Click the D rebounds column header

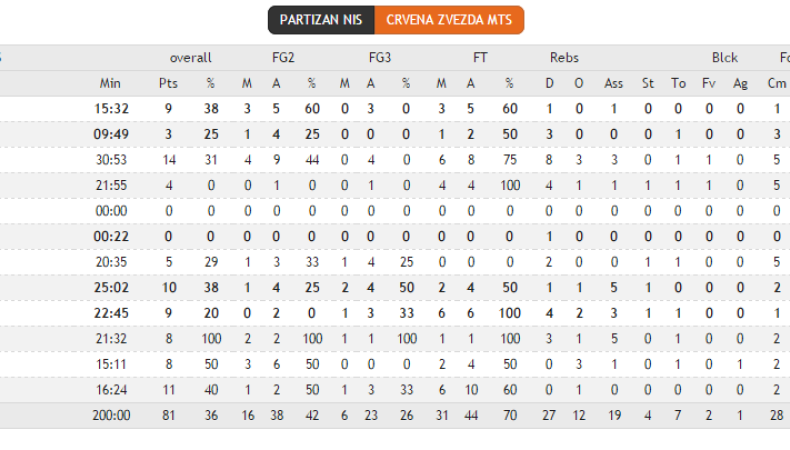(x=549, y=83)
